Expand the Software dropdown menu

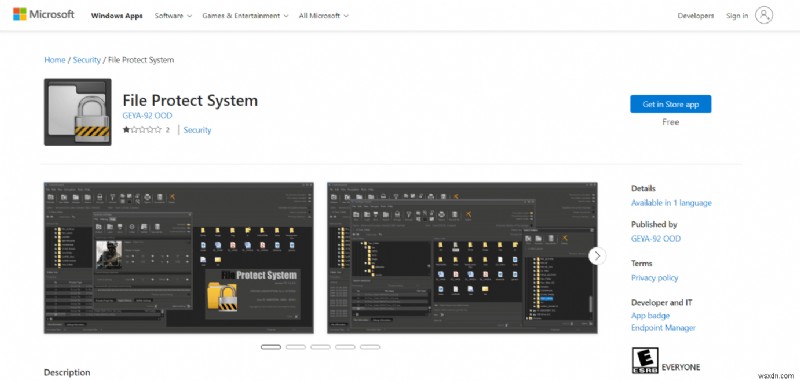(173, 16)
